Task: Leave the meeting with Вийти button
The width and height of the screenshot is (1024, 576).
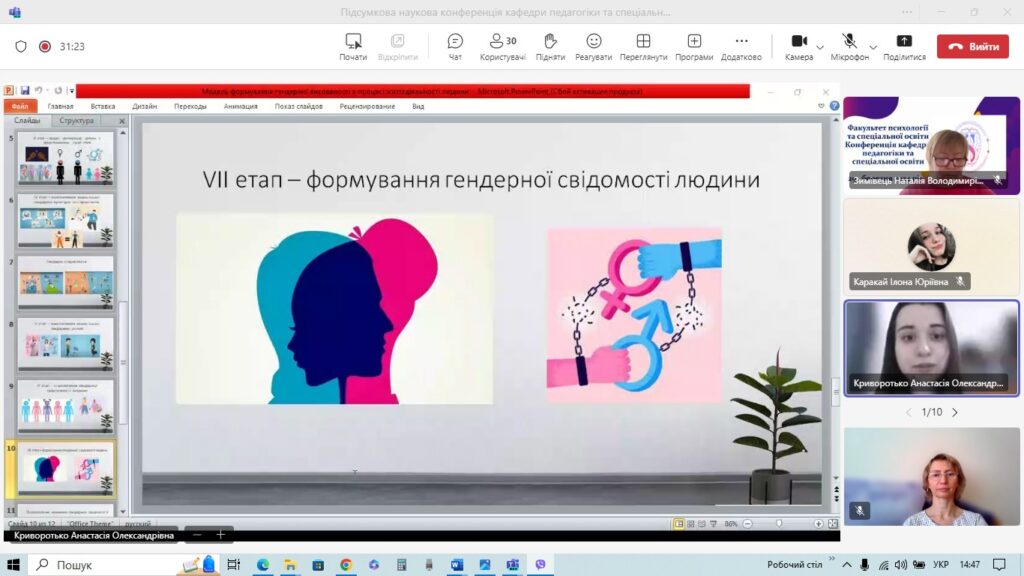Action: click(x=972, y=46)
